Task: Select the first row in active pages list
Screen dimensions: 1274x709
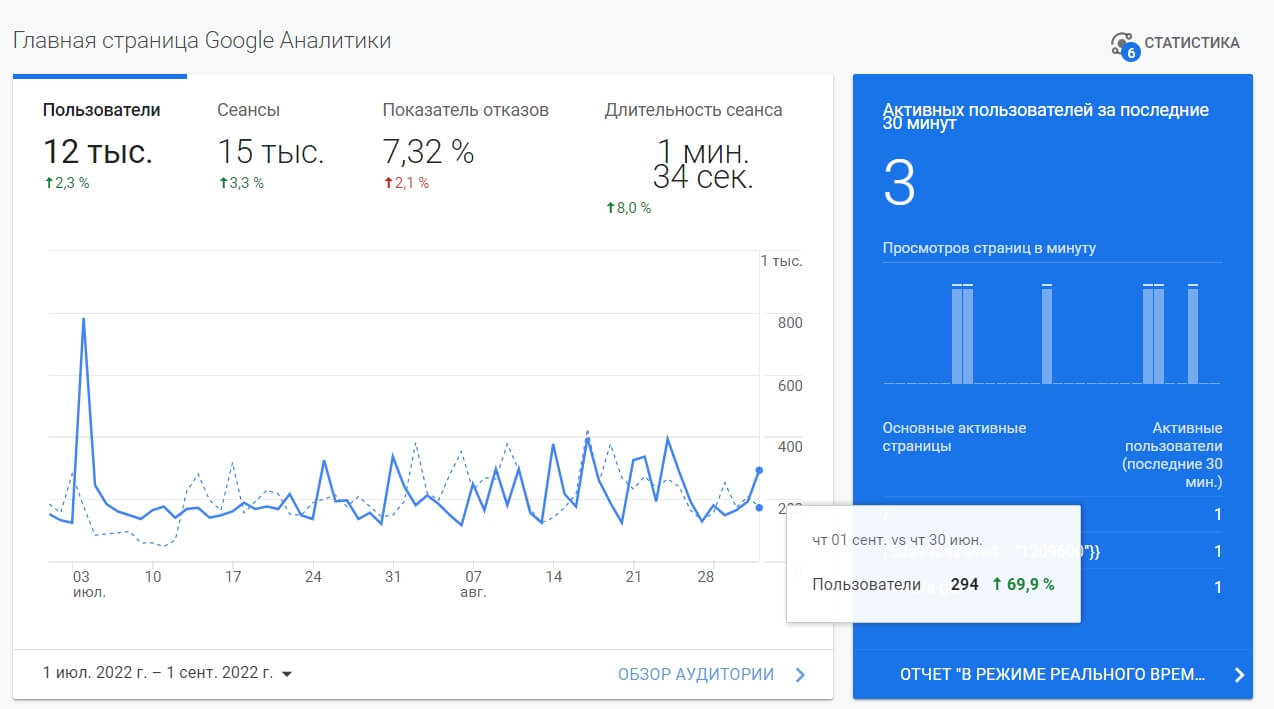Action: [x=1052, y=514]
